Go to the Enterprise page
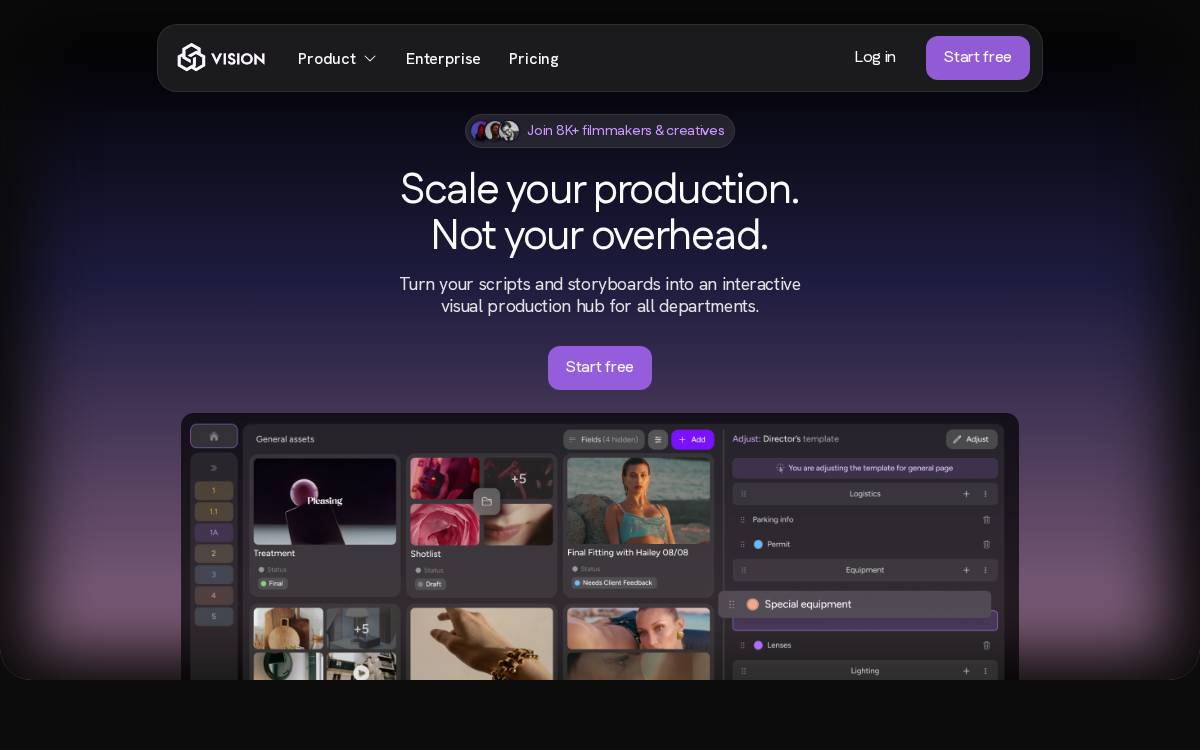The image size is (1200, 750). coord(443,59)
